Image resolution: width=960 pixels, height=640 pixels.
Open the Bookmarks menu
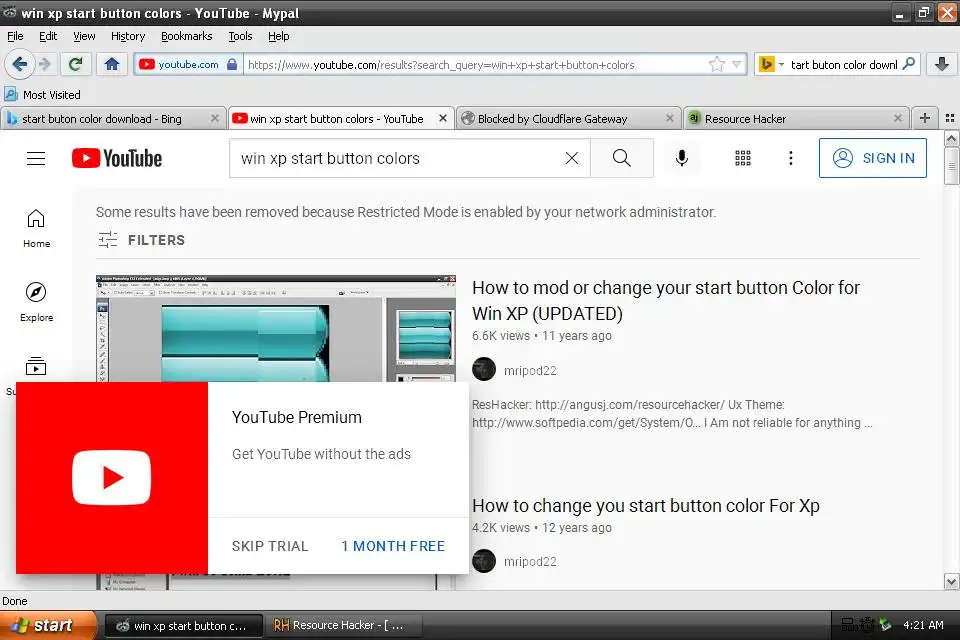pyautogui.click(x=186, y=36)
